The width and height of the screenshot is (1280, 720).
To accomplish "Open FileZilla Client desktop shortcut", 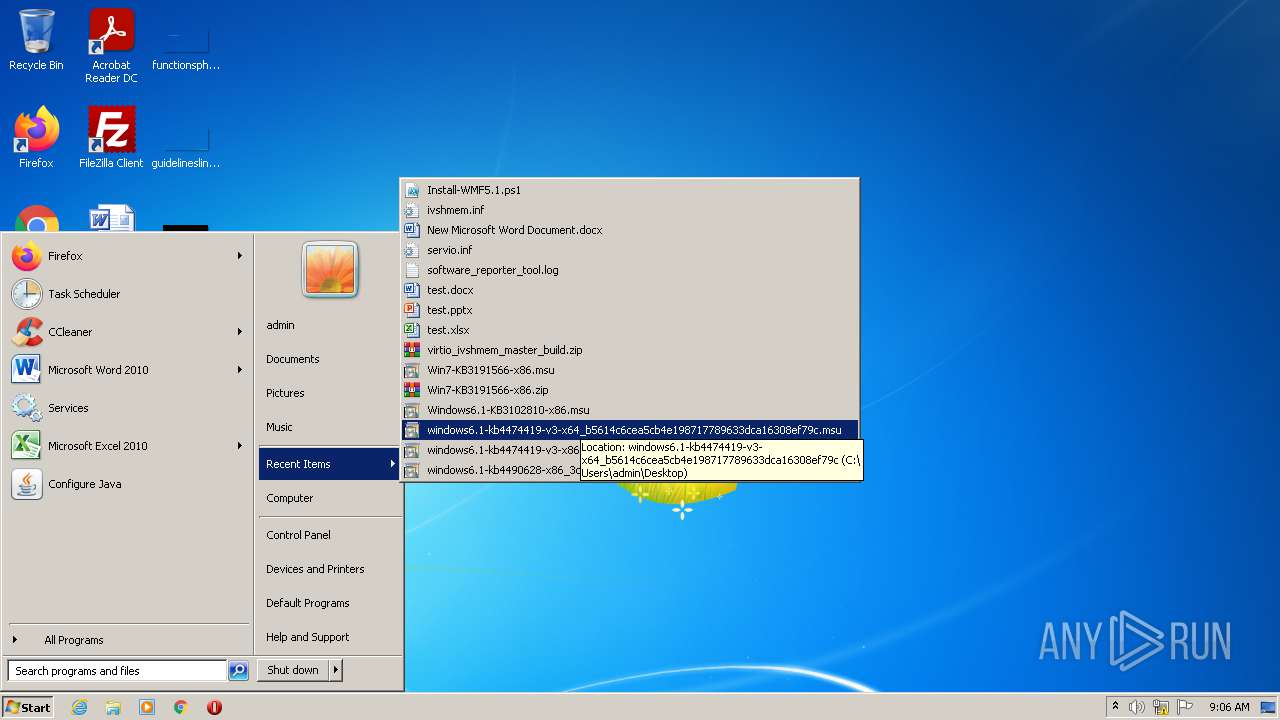I will pos(111,137).
